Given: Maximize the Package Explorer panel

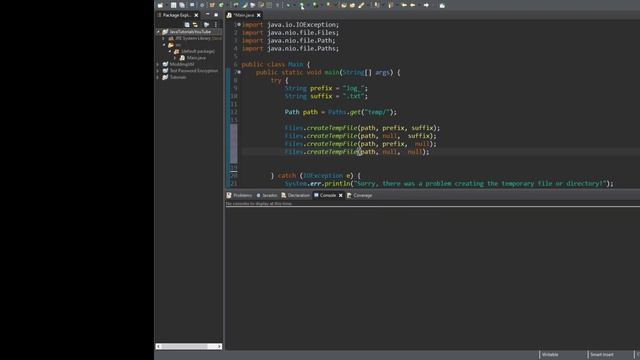Looking at the screenshot, I should click(x=216, y=15).
